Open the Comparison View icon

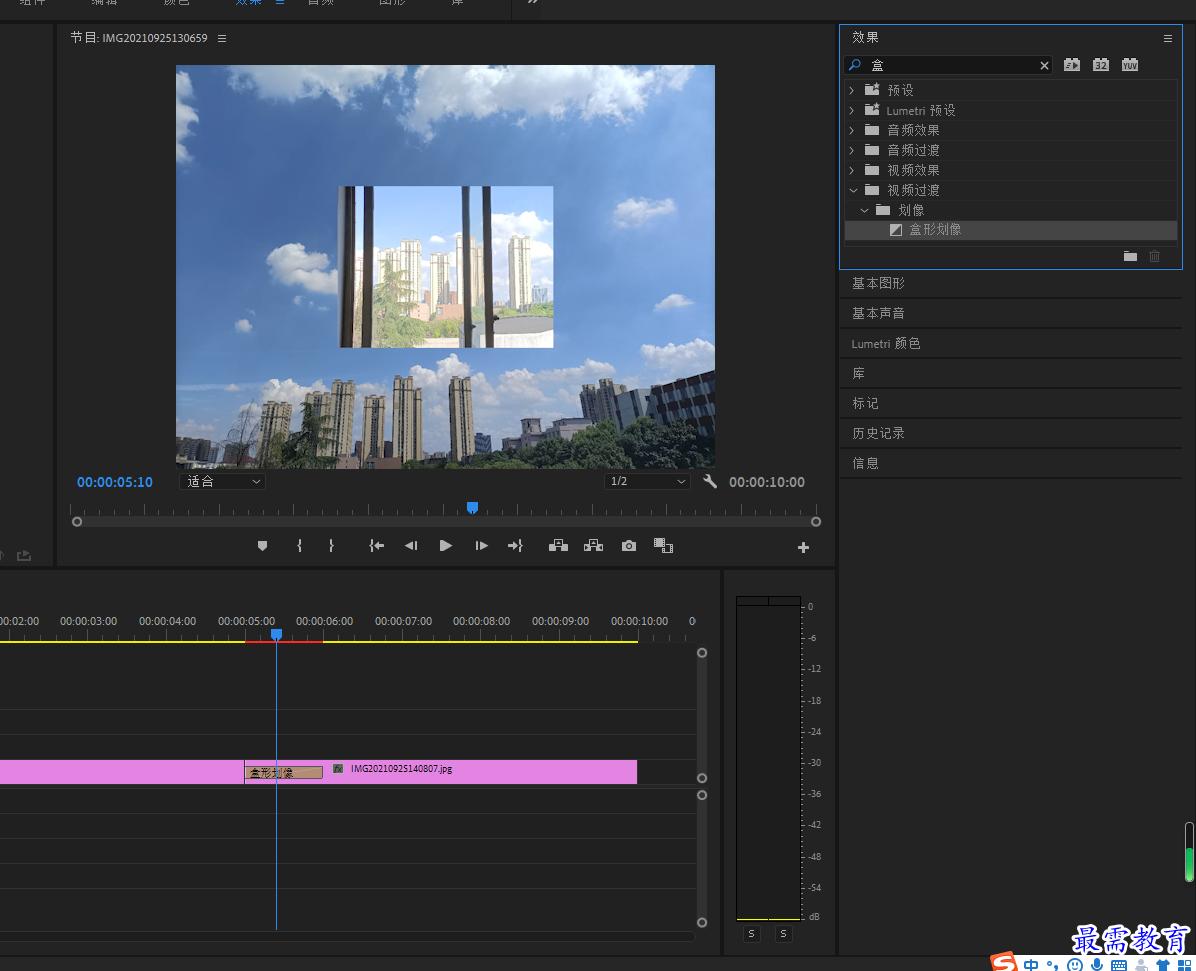coord(664,546)
